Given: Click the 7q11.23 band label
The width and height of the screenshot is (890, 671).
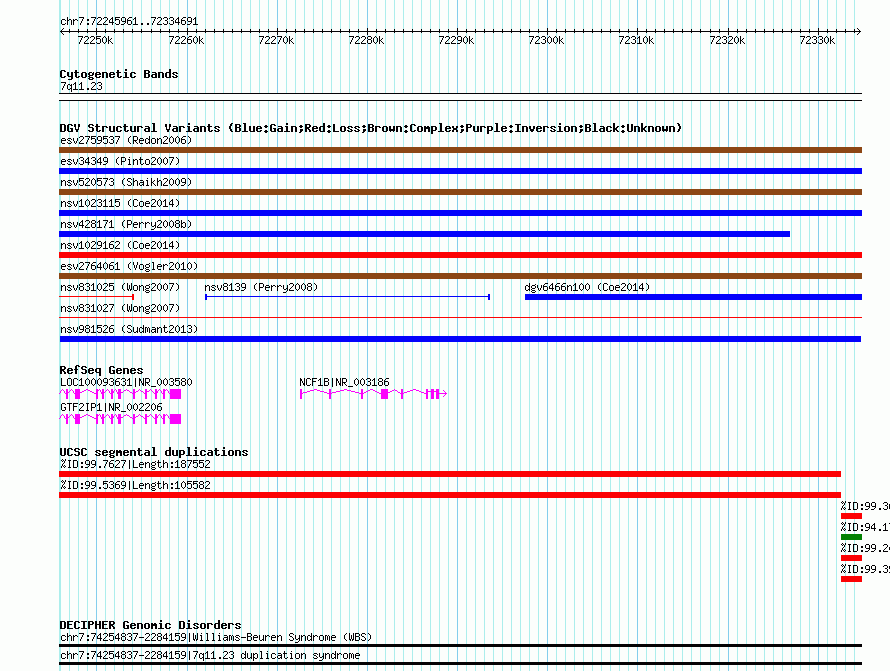Looking at the screenshot, I should point(81,86).
